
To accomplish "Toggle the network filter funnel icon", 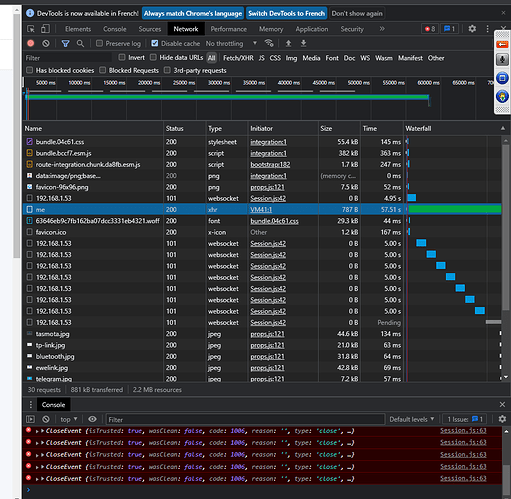I will (66, 43).
